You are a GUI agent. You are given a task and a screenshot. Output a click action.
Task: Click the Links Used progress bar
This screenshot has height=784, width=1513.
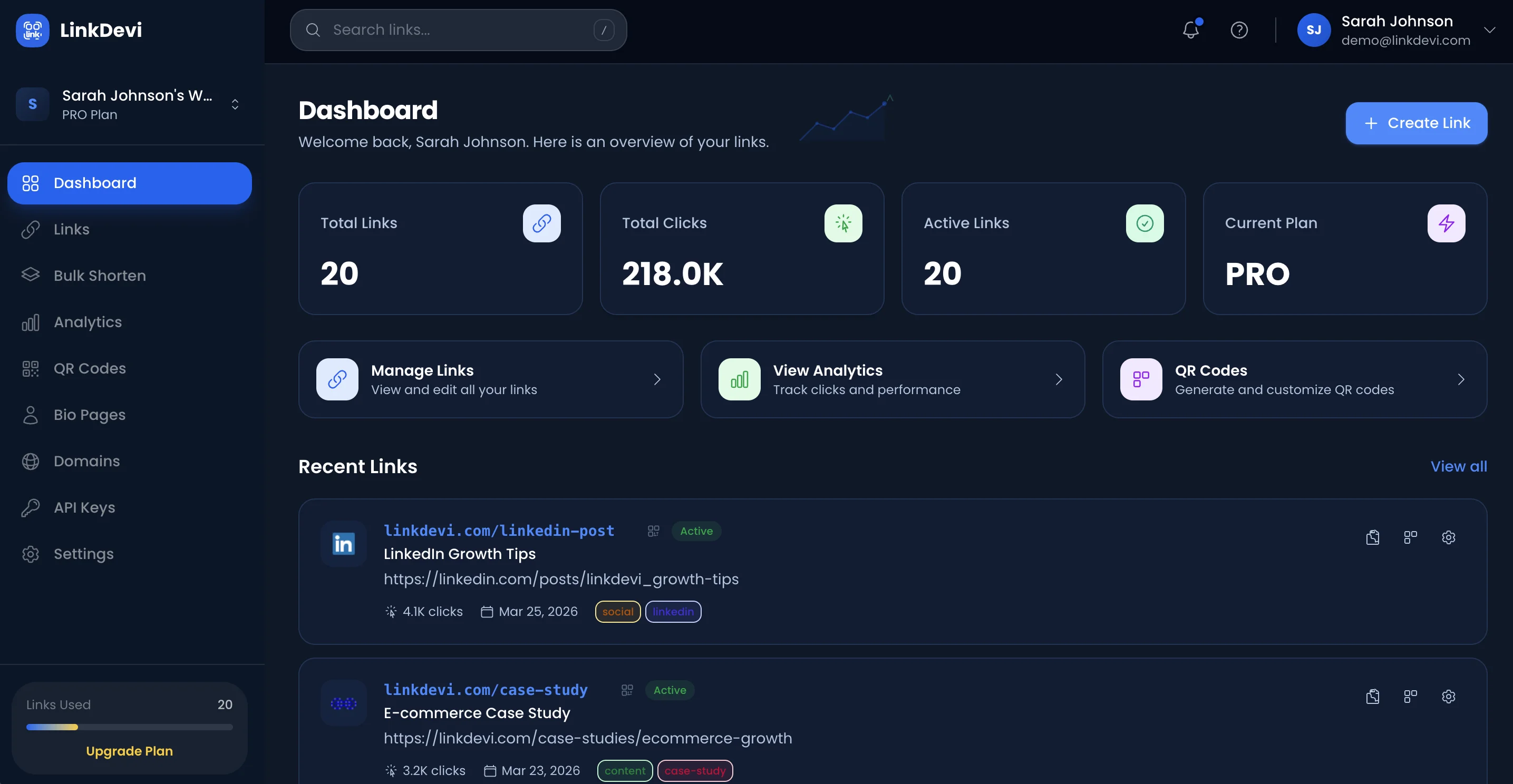tap(129, 727)
